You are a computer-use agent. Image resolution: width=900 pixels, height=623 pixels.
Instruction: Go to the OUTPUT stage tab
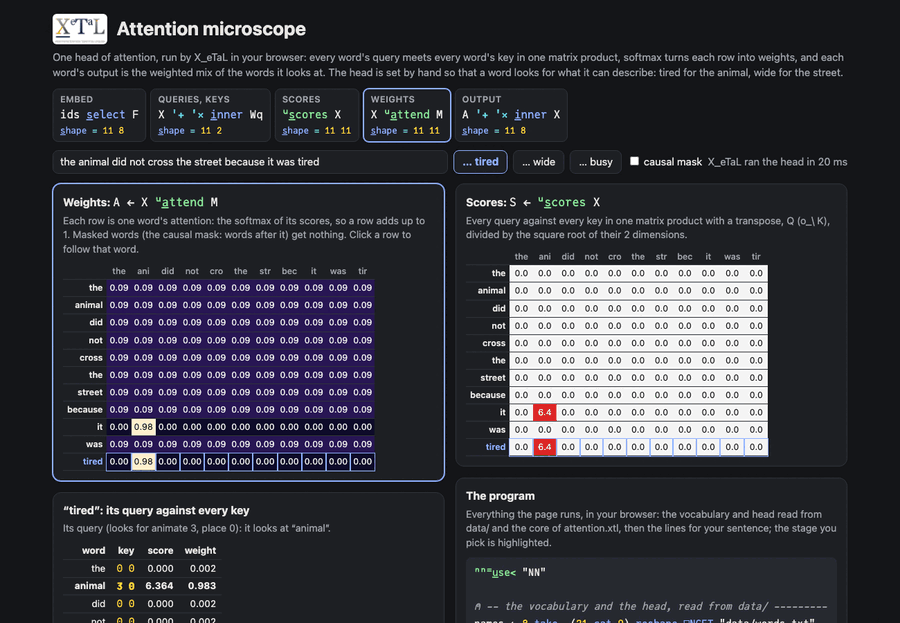tap(511, 115)
